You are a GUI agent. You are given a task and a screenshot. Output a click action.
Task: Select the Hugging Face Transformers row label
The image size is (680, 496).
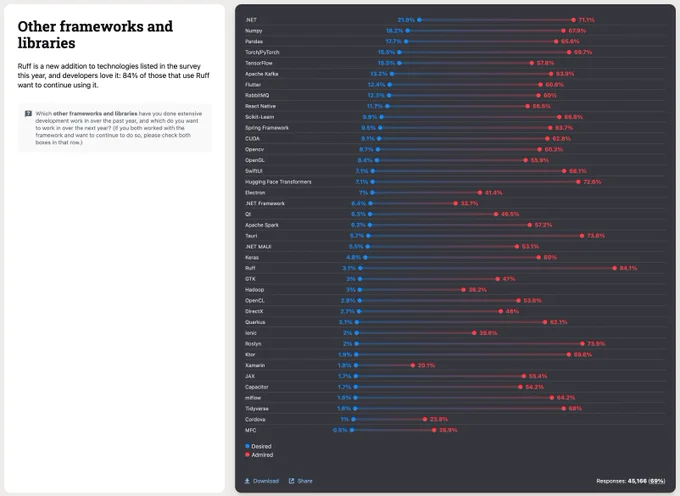tap(278, 182)
